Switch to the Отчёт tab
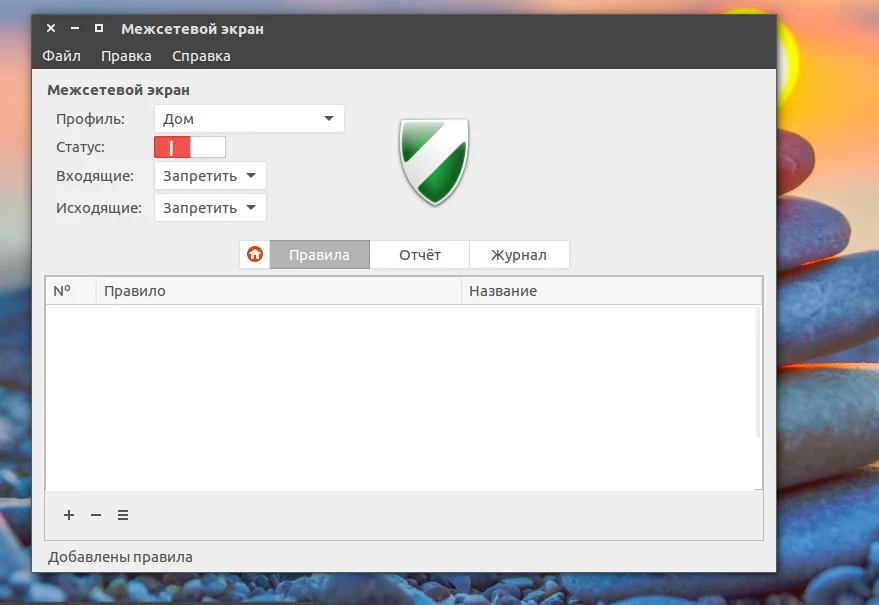Screen dimensions: 879x605 tap(419, 255)
